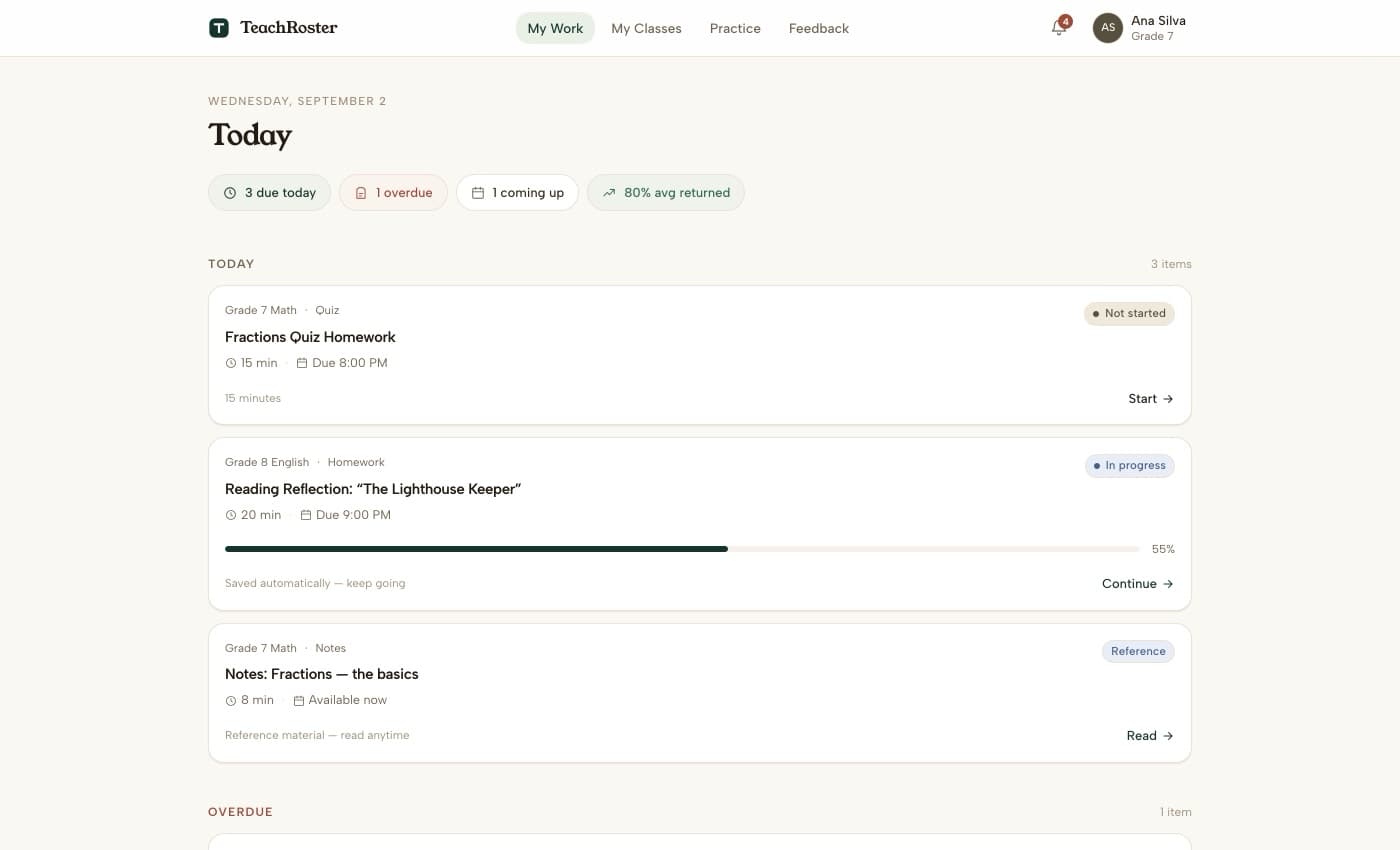Click the clock icon beside '20 min'
This screenshot has width=1400, height=850.
[231, 515]
